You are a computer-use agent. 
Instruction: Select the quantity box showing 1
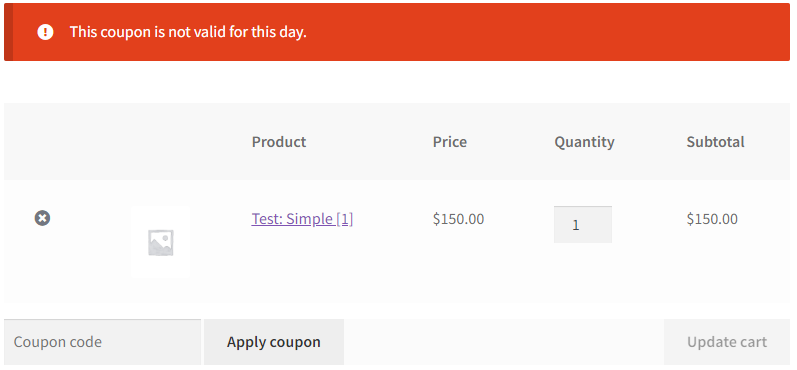[x=583, y=224]
